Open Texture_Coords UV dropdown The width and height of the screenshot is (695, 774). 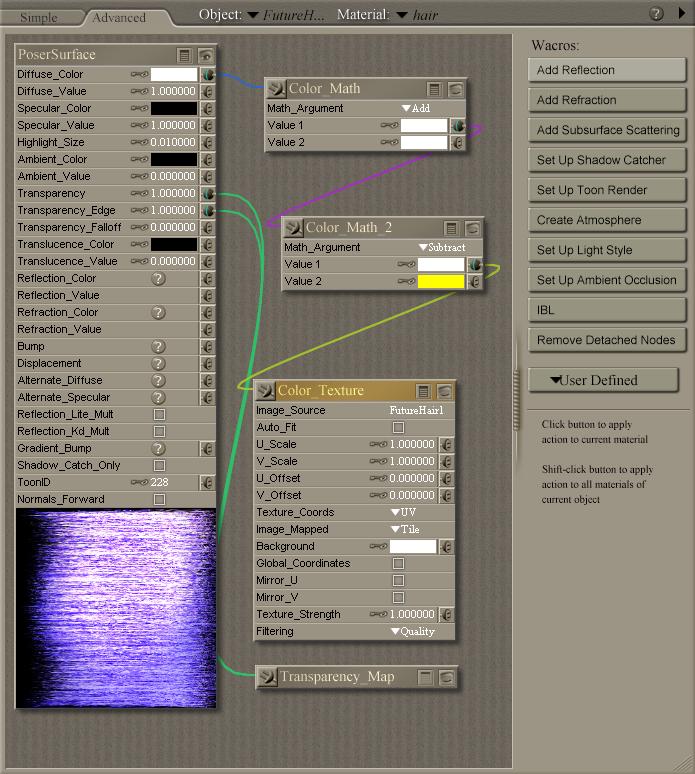click(x=404, y=512)
